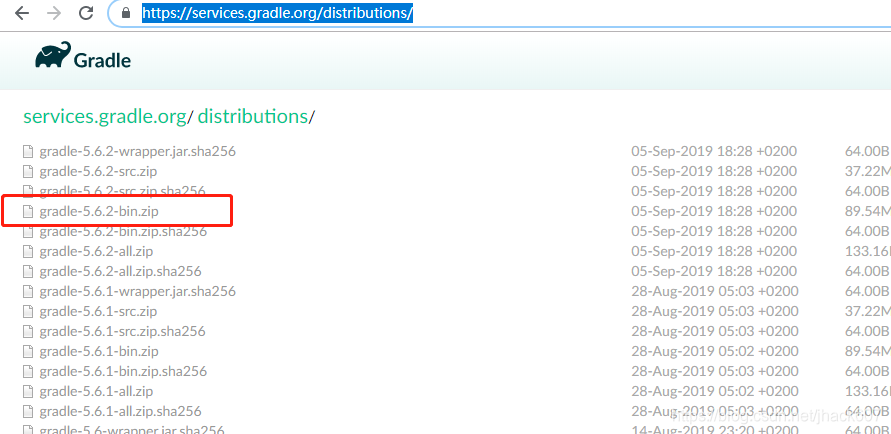Image resolution: width=891 pixels, height=434 pixels.
Task: Click file icon beside gradle-5.6.1-bin.zip
Action: click(x=27, y=352)
